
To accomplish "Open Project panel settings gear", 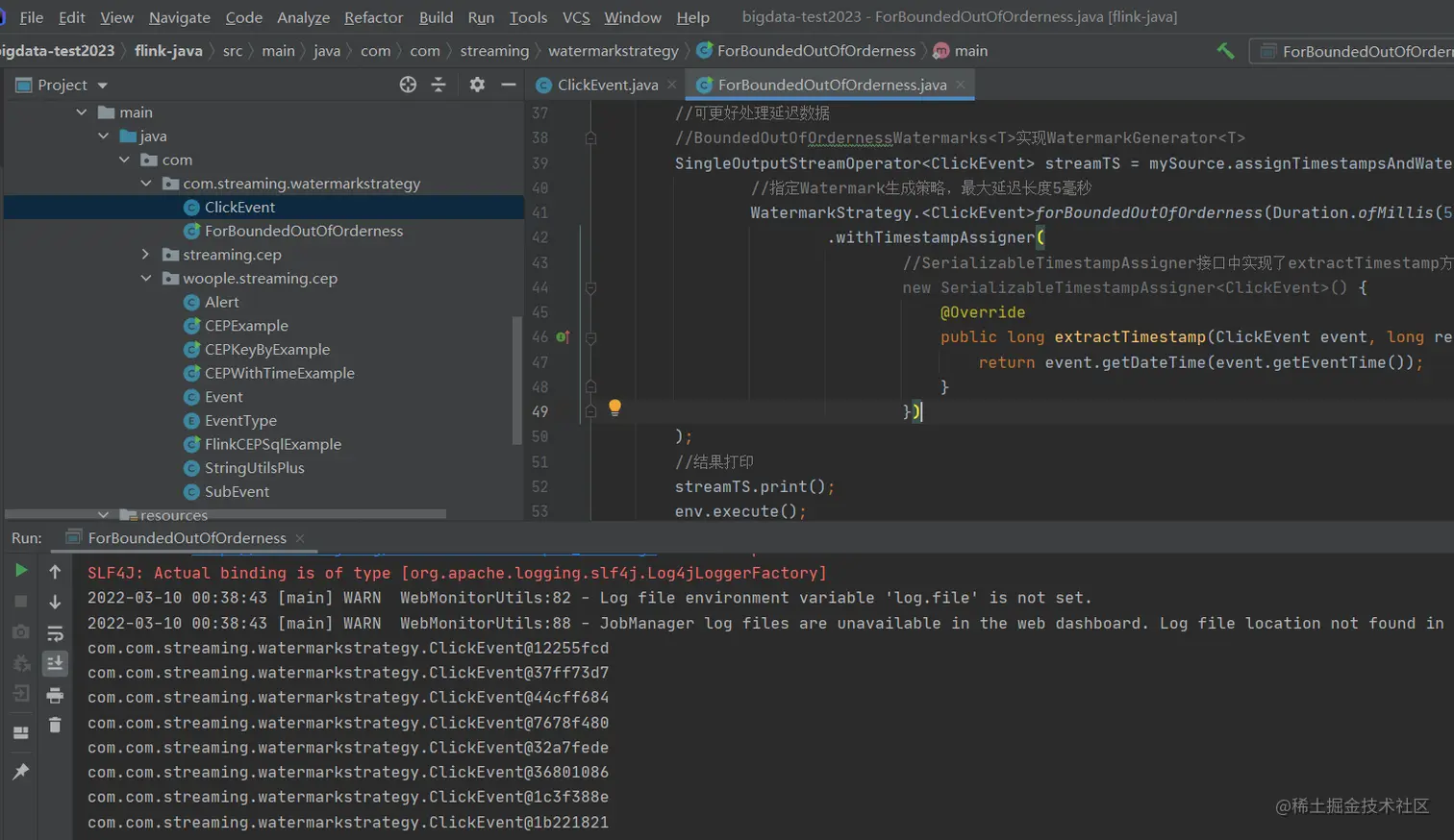I will (x=477, y=85).
